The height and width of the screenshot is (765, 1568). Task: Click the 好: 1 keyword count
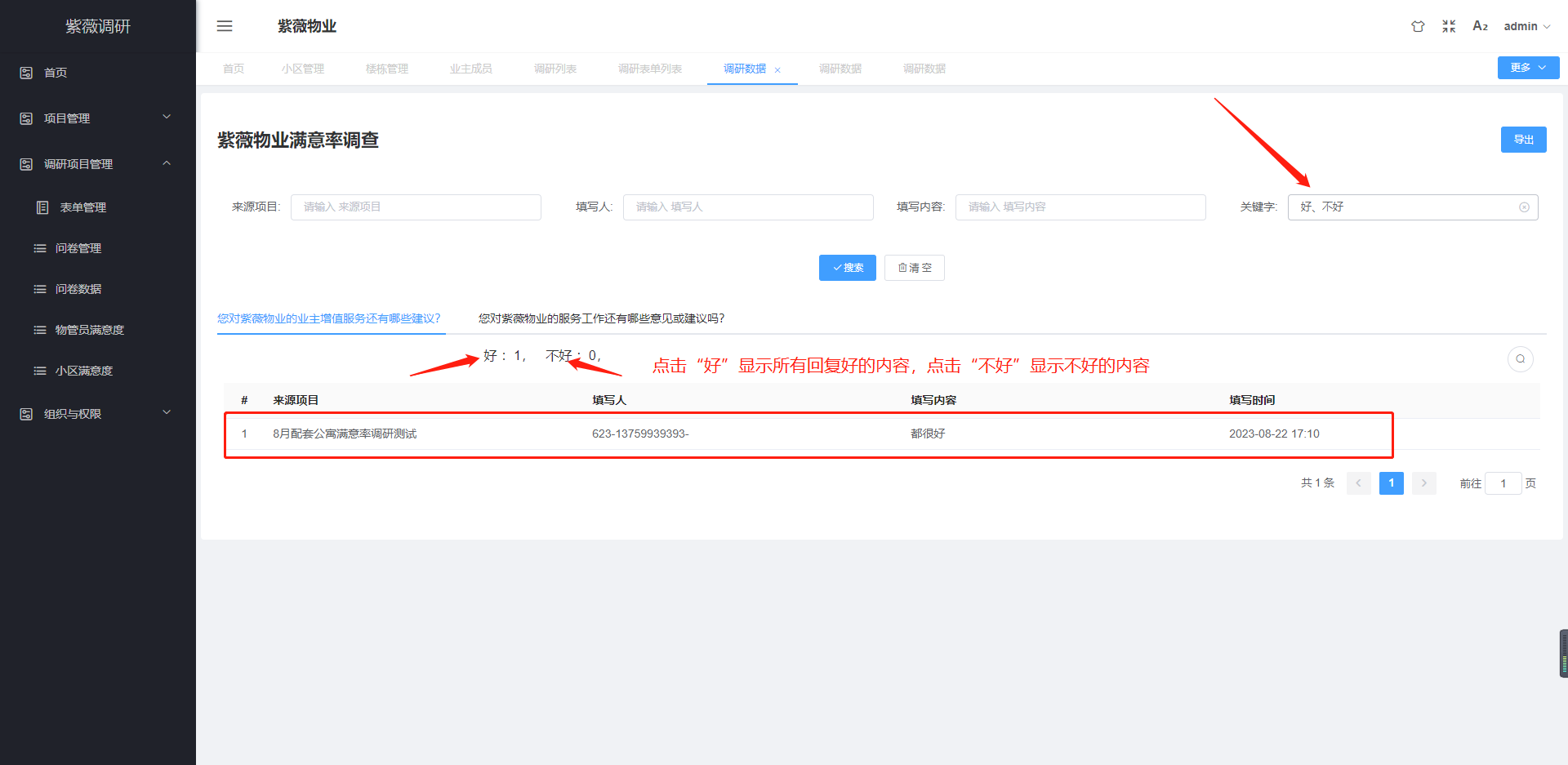pos(505,356)
